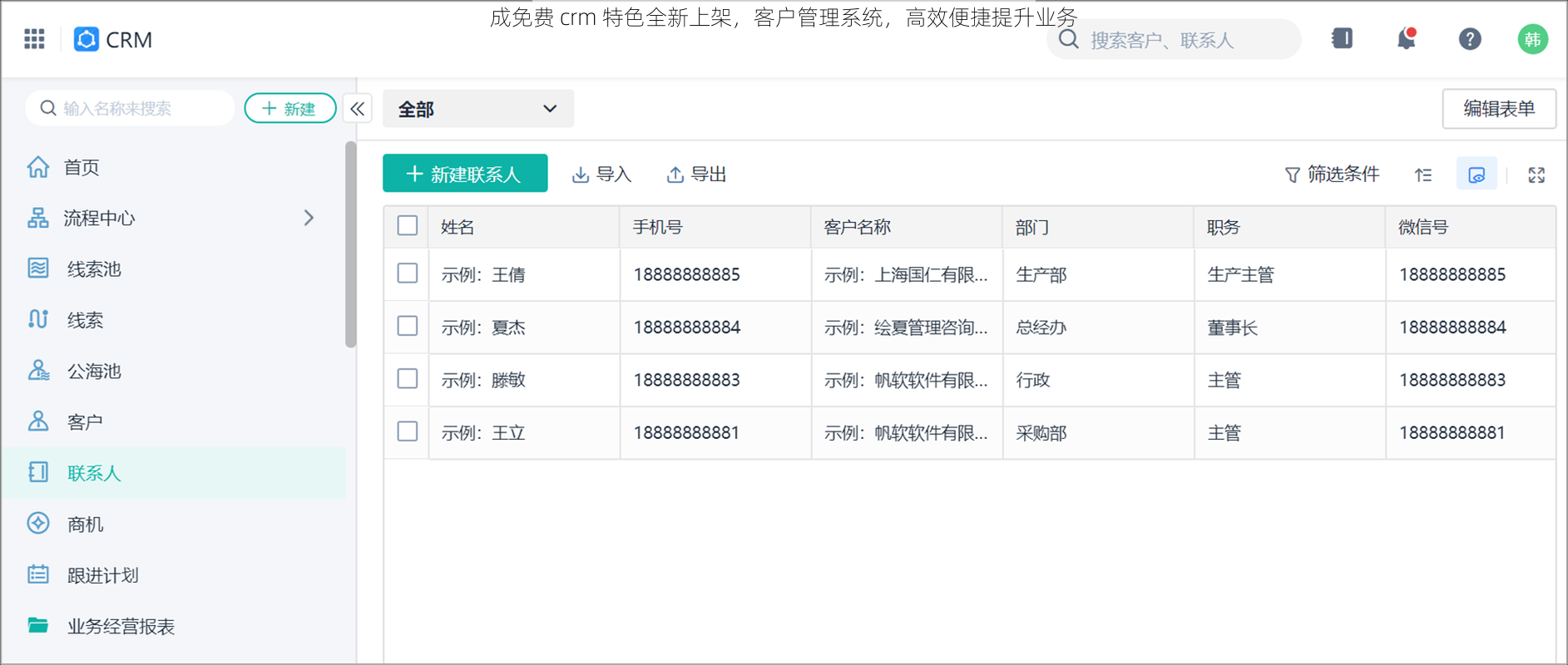The width and height of the screenshot is (1568, 665).
Task: Click the 业务经营报表 folder icon
Action: [38, 625]
